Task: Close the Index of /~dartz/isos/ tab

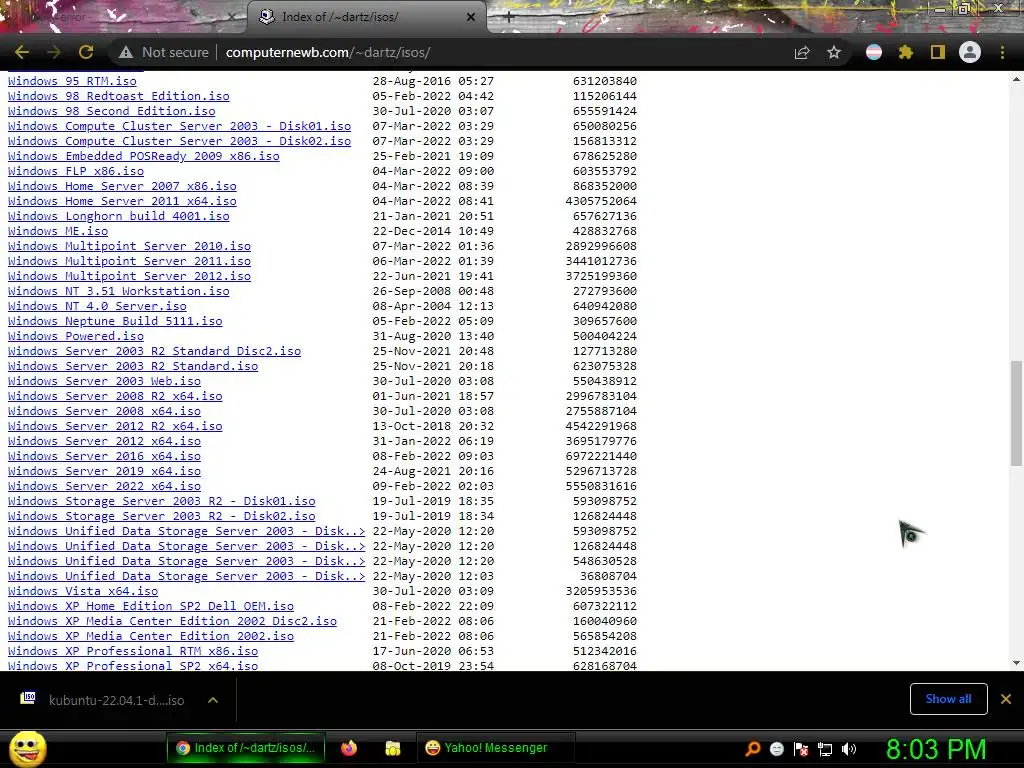Action: pos(471,17)
